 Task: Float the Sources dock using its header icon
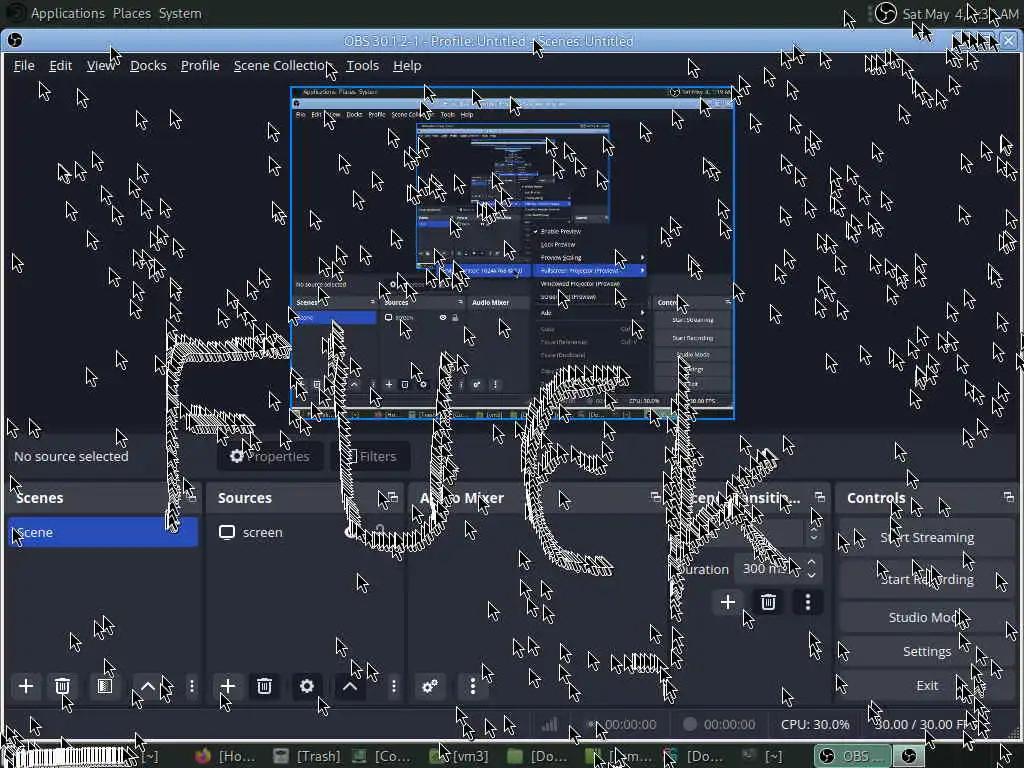pyautogui.click(x=392, y=498)
